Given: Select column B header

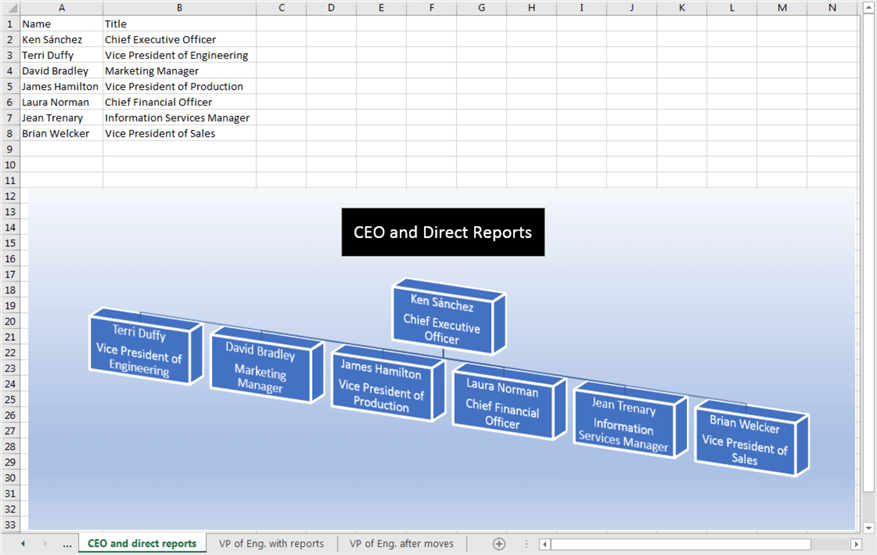Looking at the screenshot, I should 180,8.
